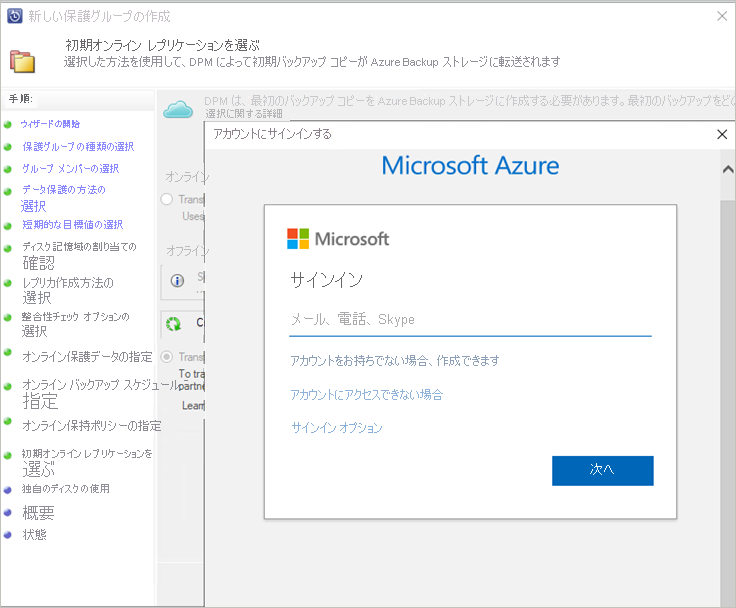Select 初期オンライン レプリケーションを選ぶ step
Screen dimensions: 736x608
coord(87,462)
